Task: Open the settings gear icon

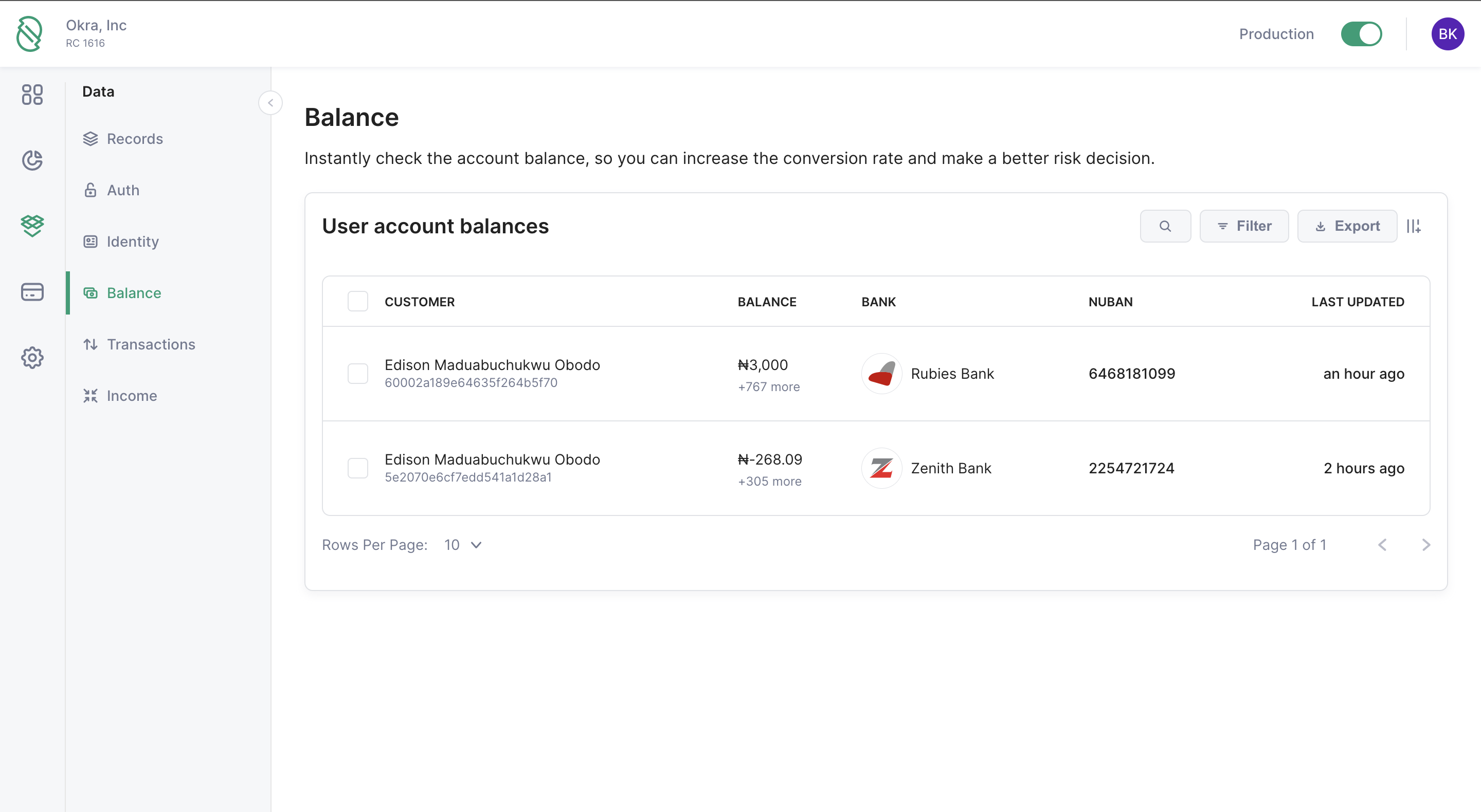Action: click(32, 358)
